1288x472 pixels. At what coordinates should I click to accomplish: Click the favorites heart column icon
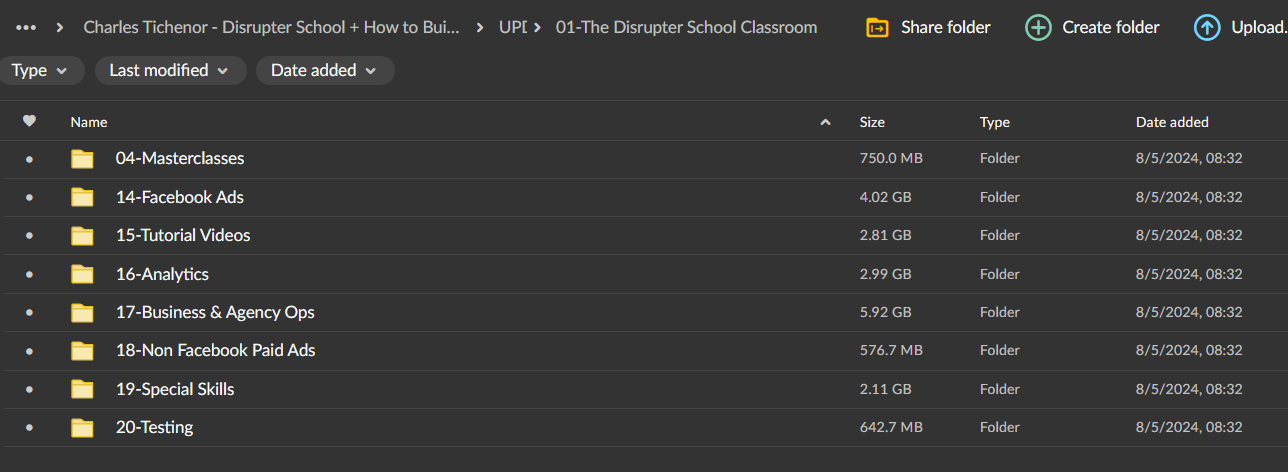point(29,122)
